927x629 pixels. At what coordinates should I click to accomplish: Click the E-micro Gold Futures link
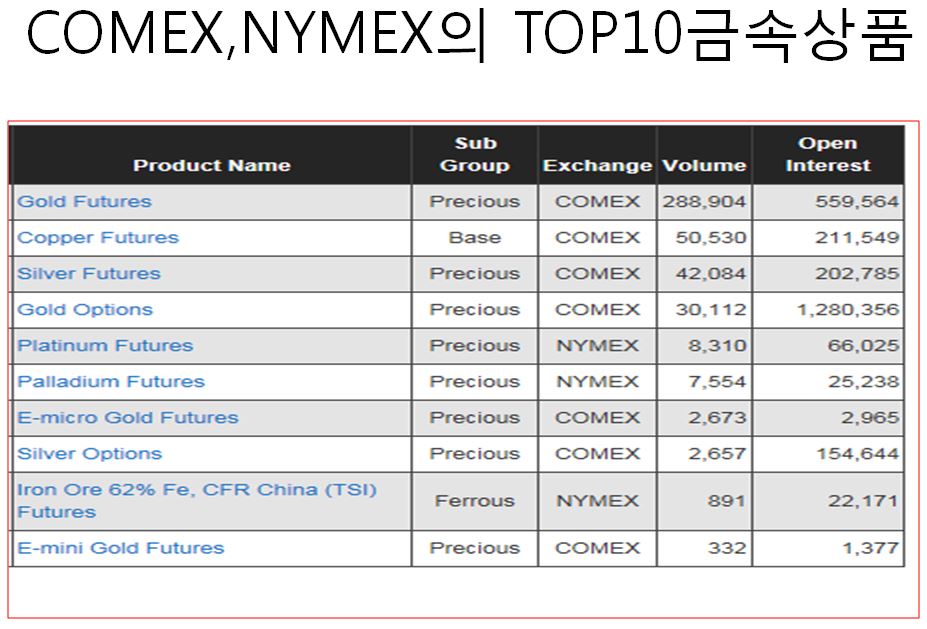pyautogui.click(x=128, y=418)
